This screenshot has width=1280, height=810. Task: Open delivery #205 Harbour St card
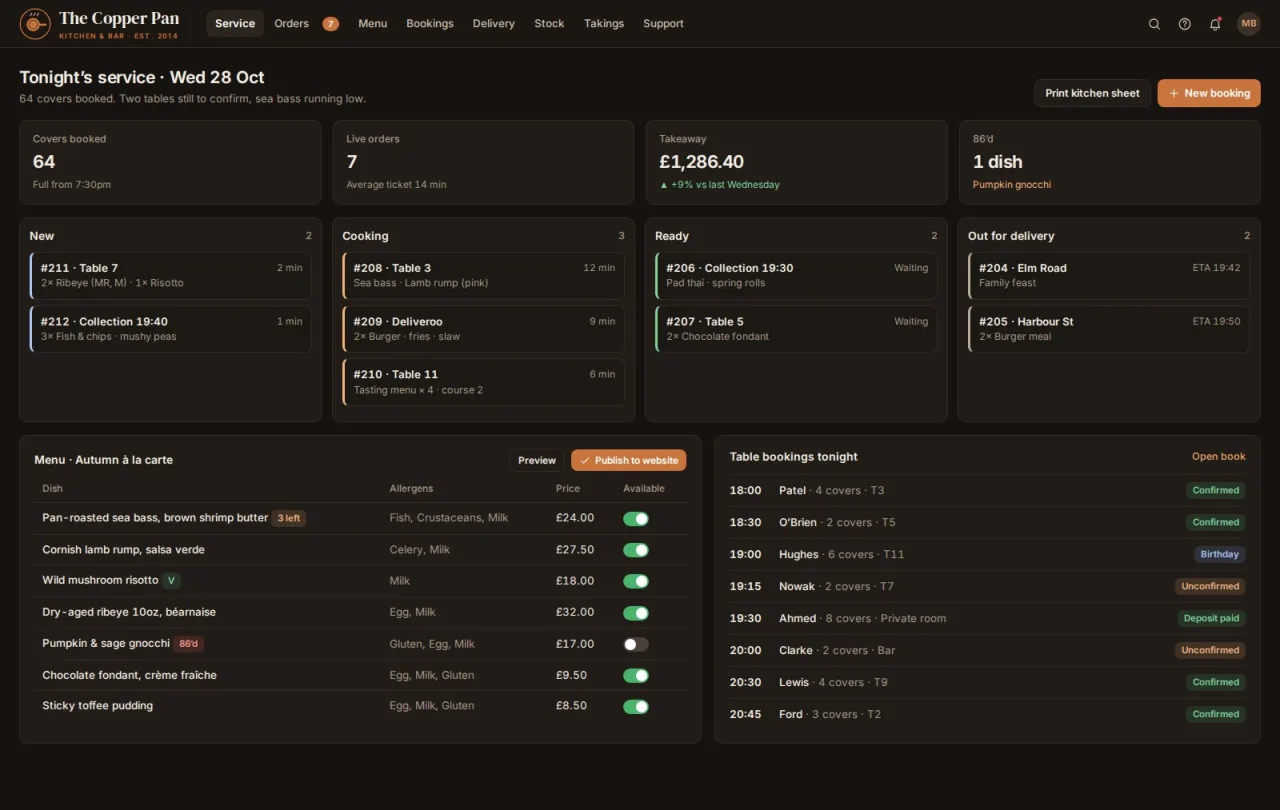[x=1109, y=329]
